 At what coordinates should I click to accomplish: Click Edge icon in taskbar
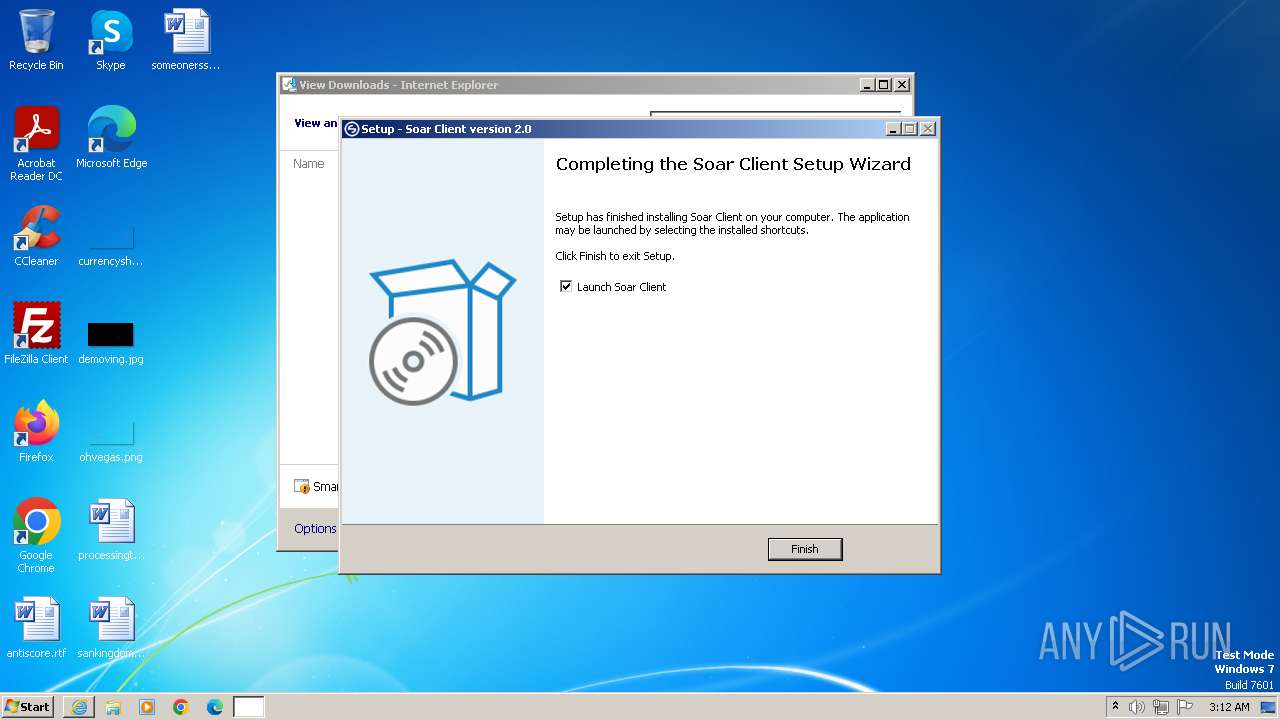coord(215,707)
